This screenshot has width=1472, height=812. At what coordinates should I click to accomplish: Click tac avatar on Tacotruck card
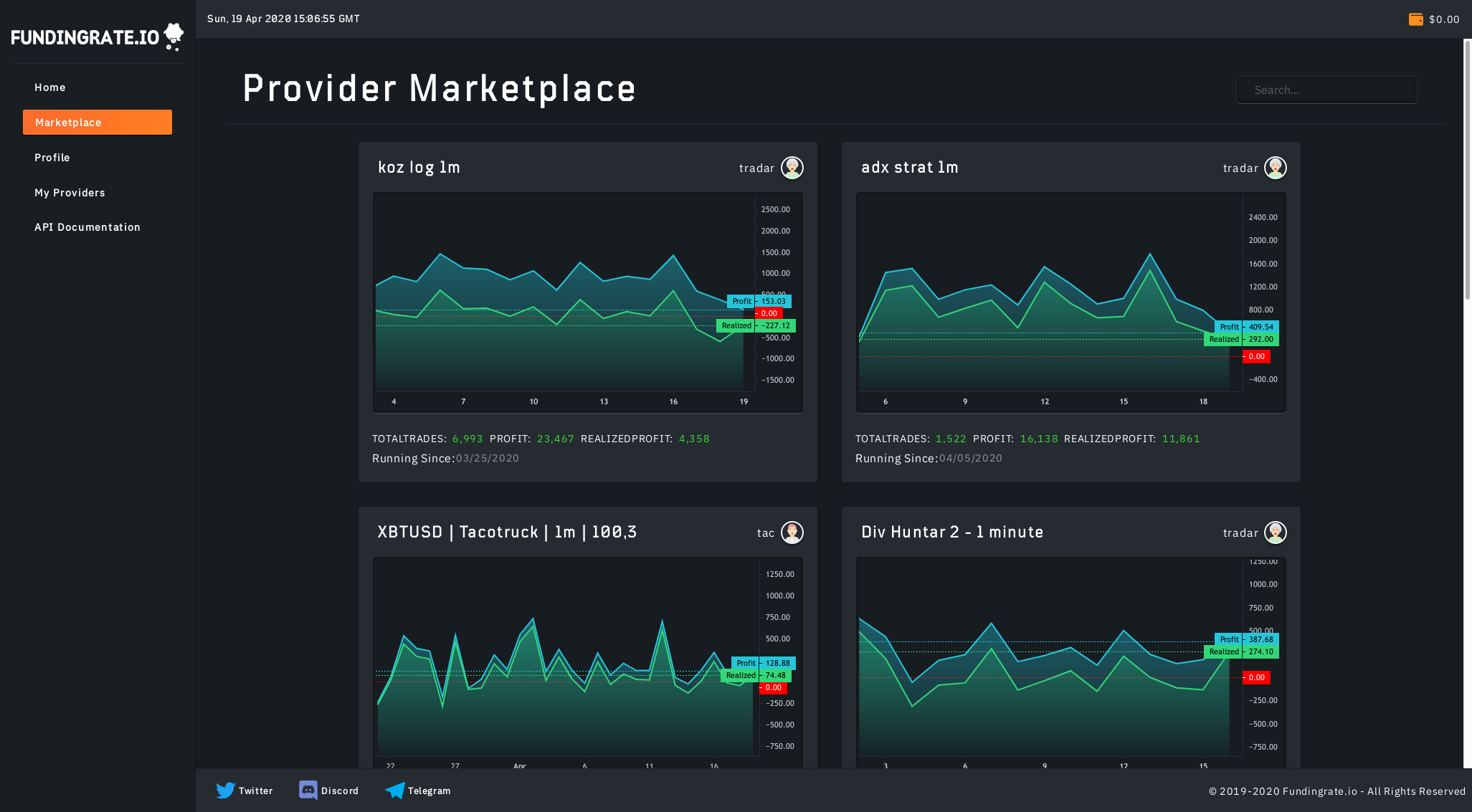pos(792,532)
